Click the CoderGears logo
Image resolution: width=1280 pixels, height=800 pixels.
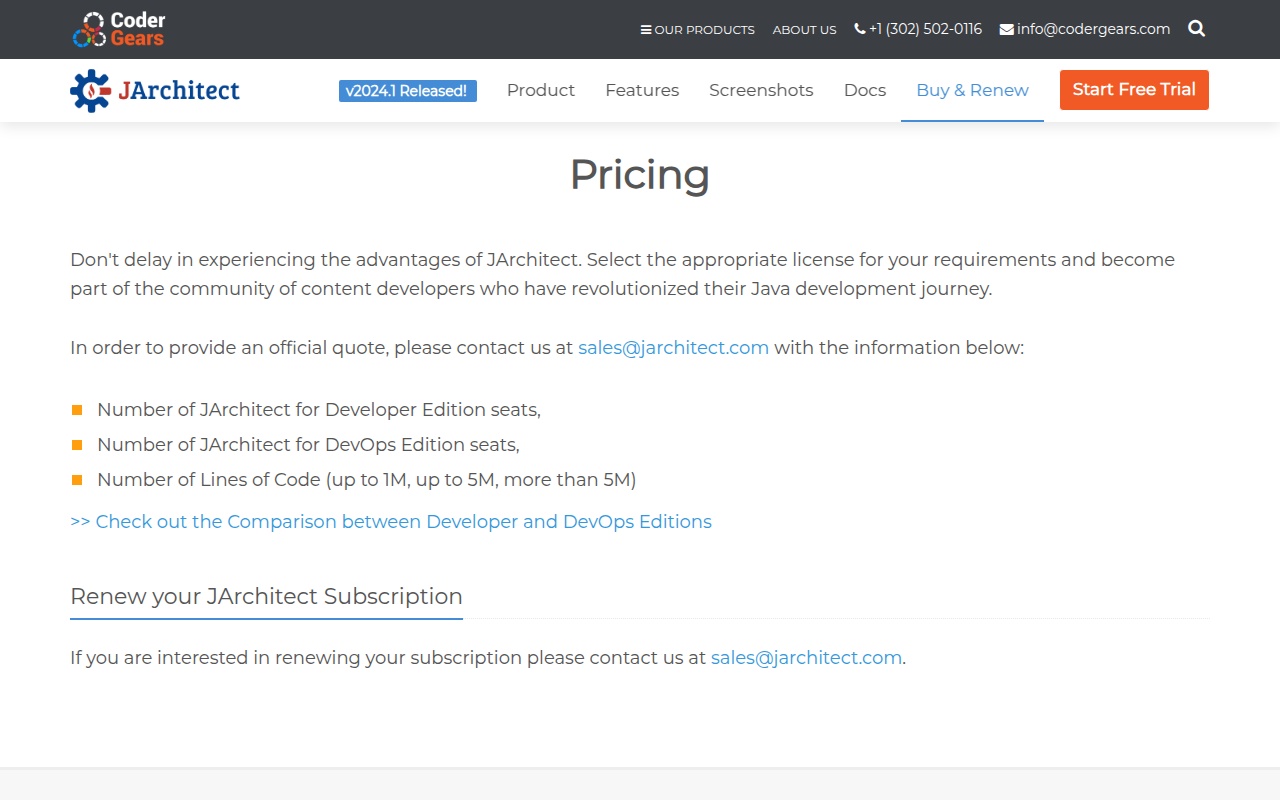coord(119,29)
